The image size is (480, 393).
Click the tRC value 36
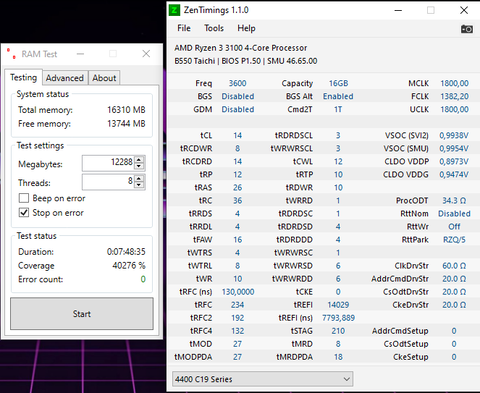(x=237, y=200)
